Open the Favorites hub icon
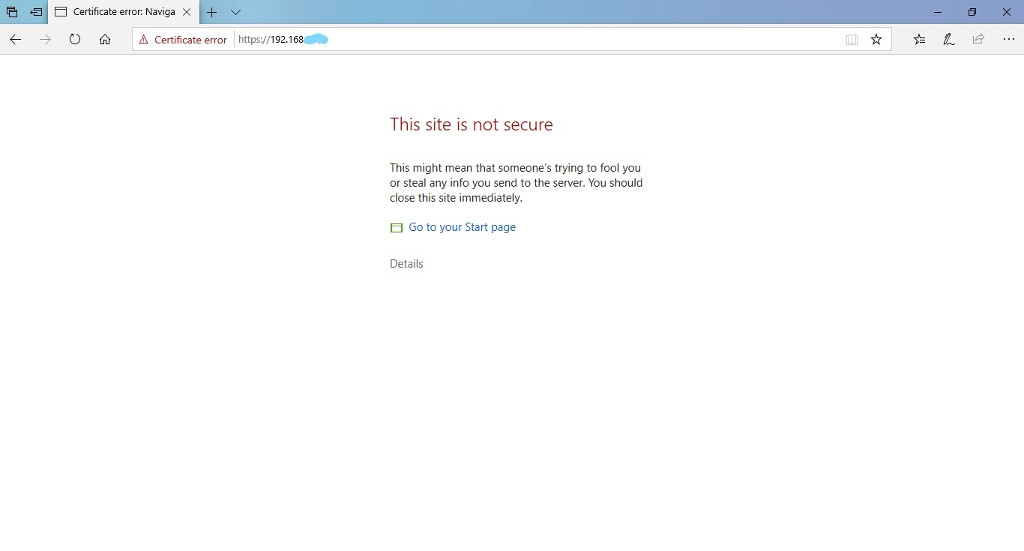The image size is (1024, 551). pos(919,39)
